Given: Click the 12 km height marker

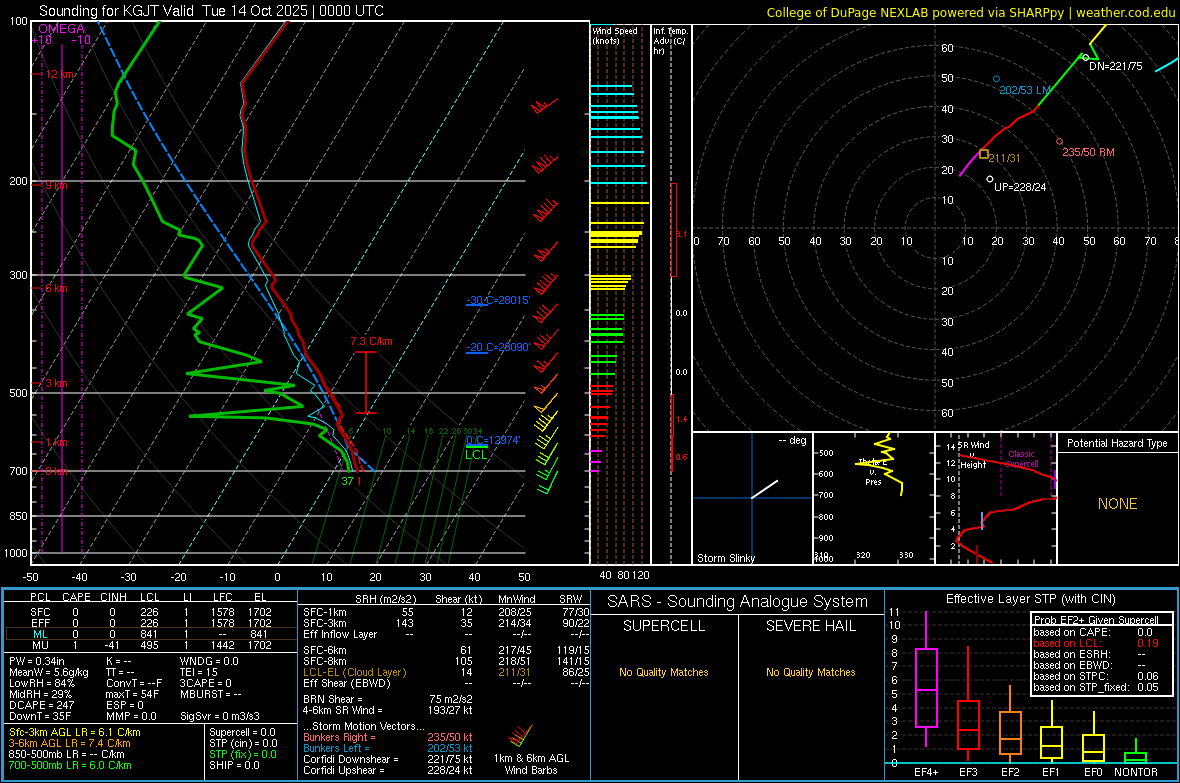Looking at the screenshot, I should (x=59, y=75).
